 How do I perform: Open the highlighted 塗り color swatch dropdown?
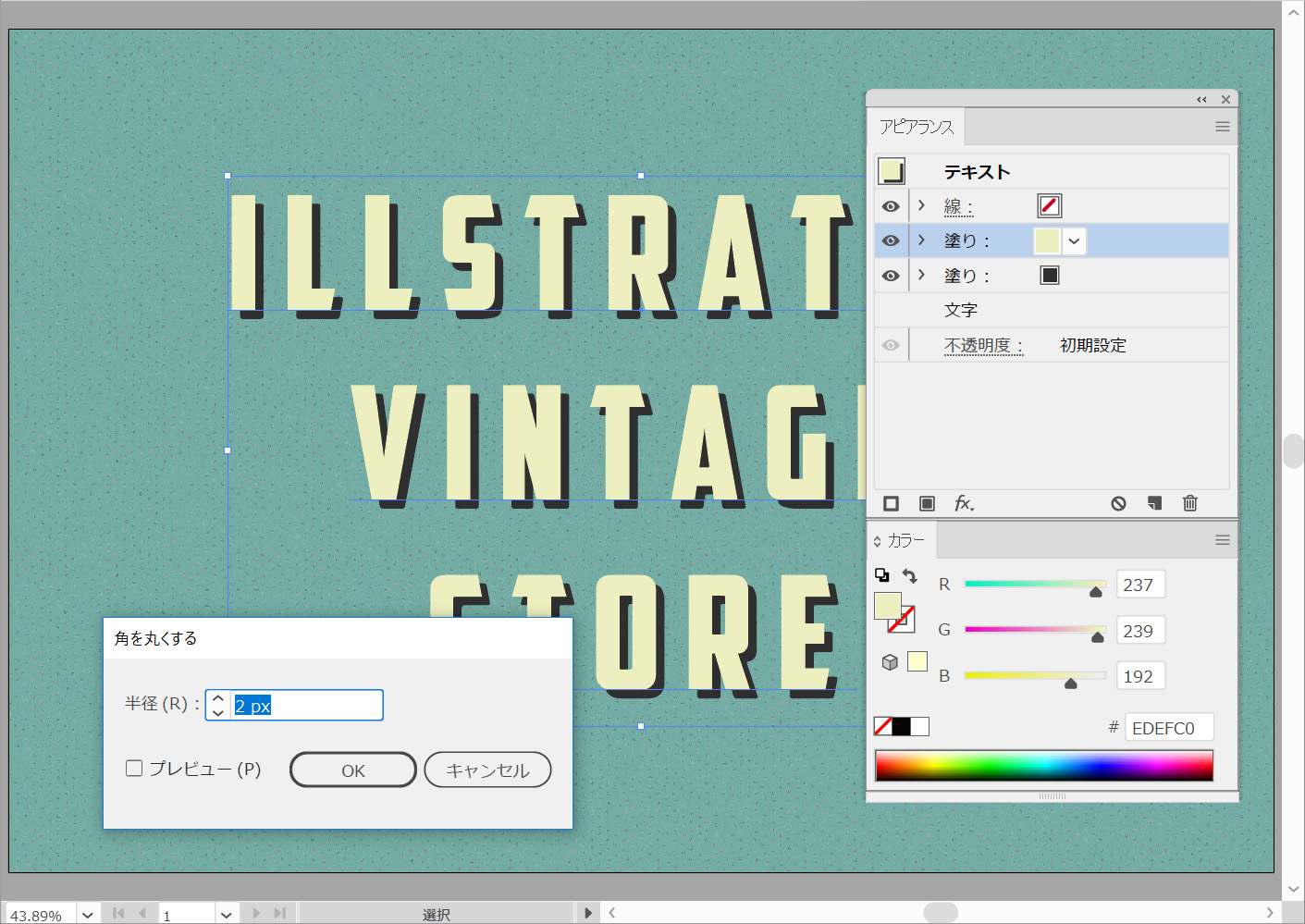(x=1074, y=241)
